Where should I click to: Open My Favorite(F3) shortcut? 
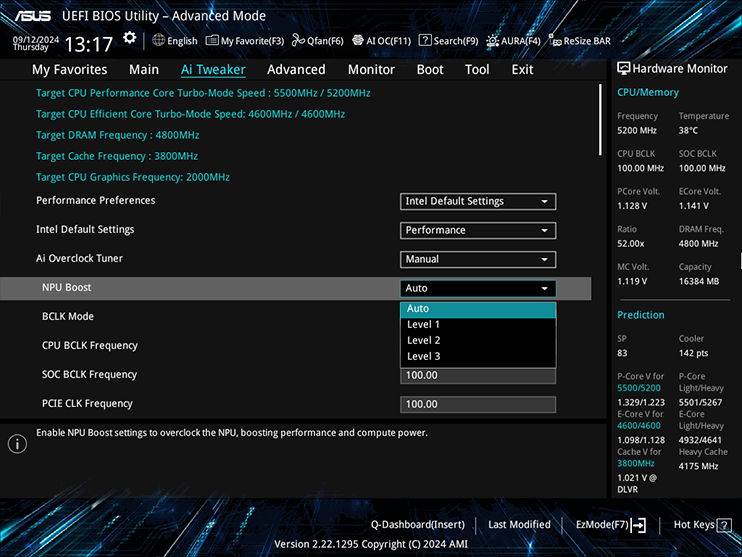pos(245,41)
